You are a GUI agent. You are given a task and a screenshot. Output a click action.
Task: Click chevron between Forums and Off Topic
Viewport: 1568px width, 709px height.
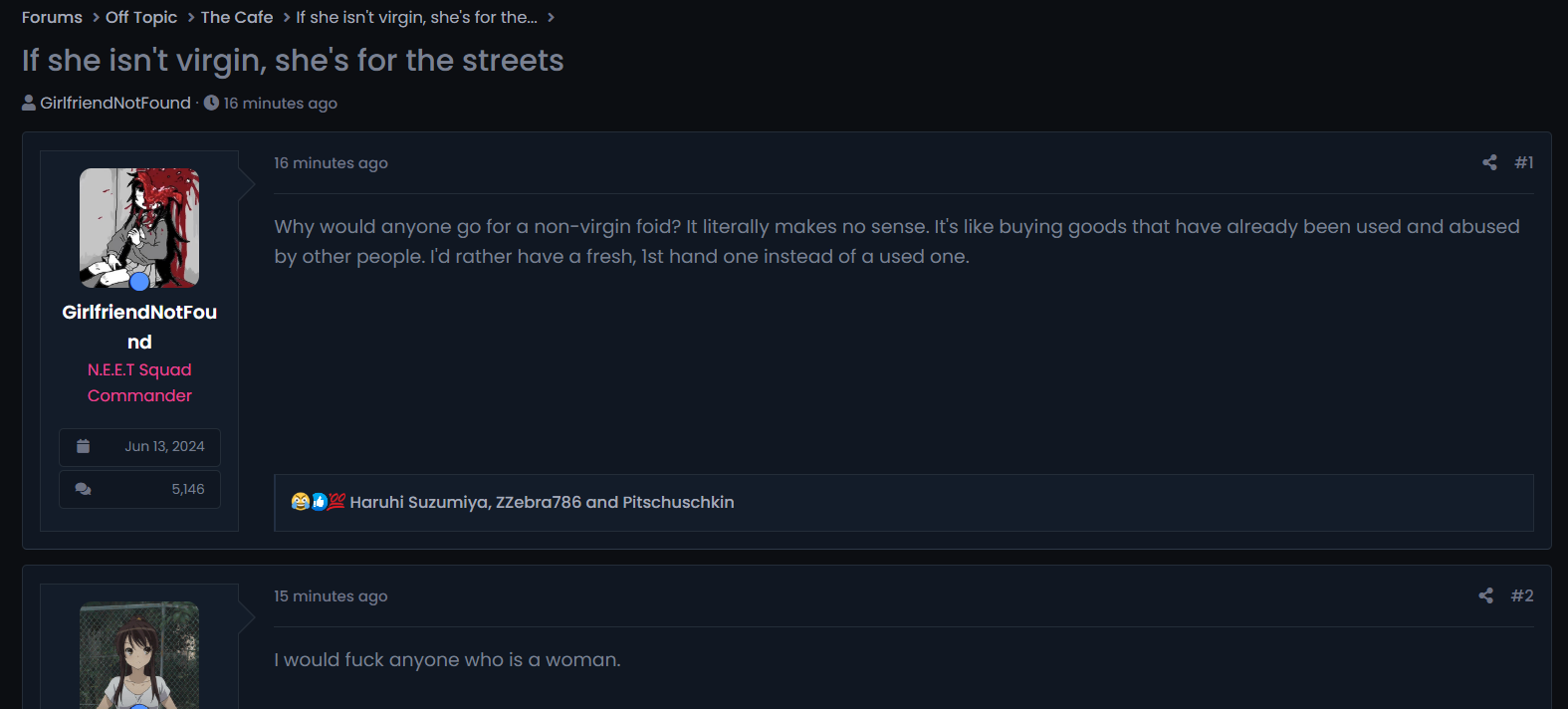tap(96, 17)
